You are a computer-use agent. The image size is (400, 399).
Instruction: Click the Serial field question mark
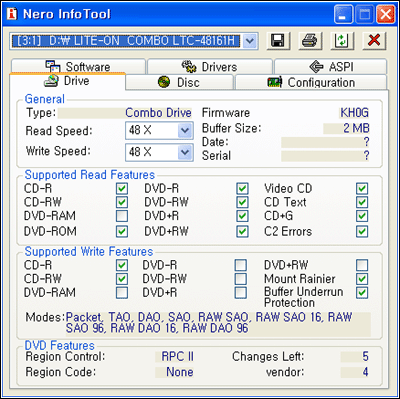pos(366,156)
